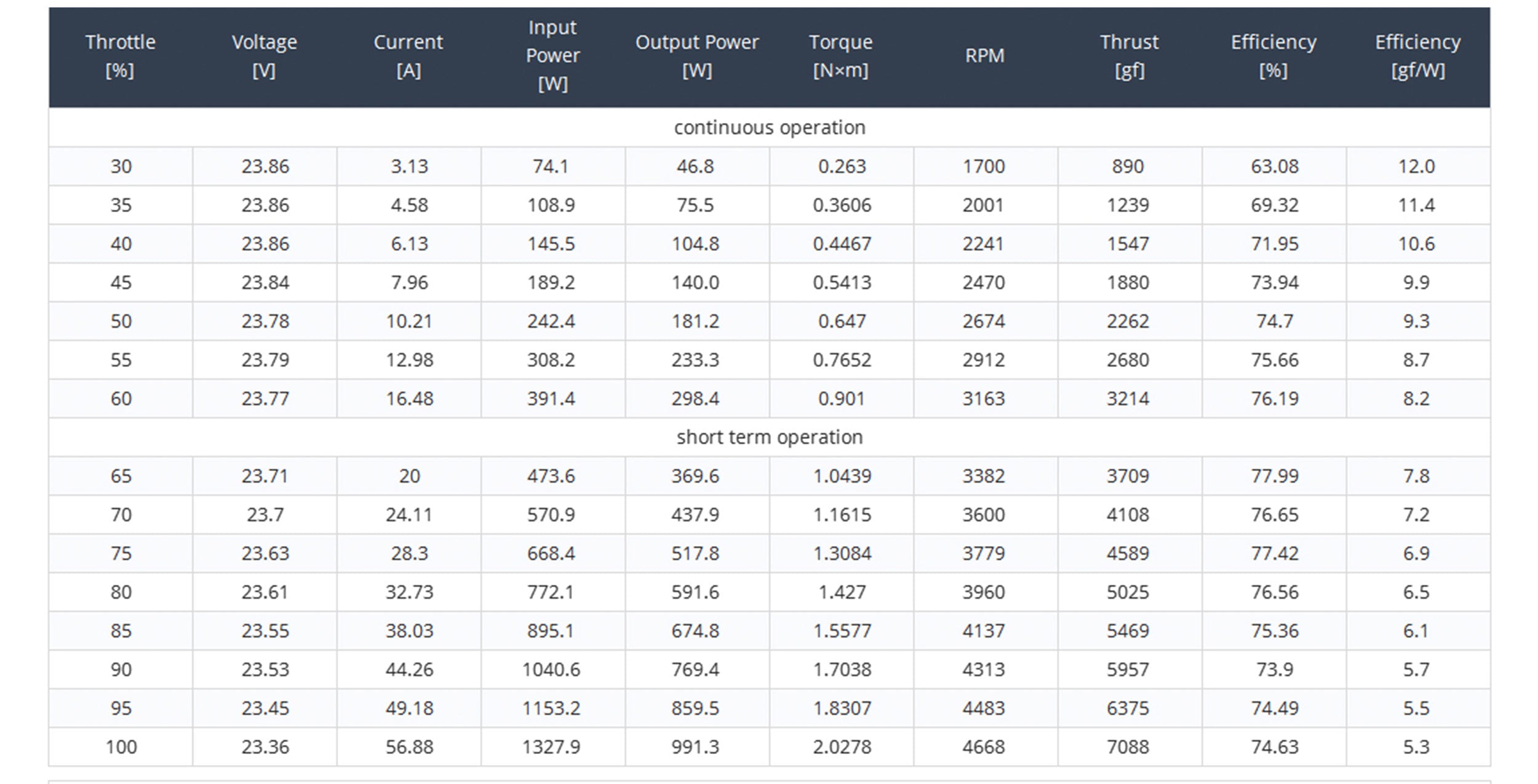
Task: Select the 1327.9 input power cell
Action: click(x=551, y=746)
